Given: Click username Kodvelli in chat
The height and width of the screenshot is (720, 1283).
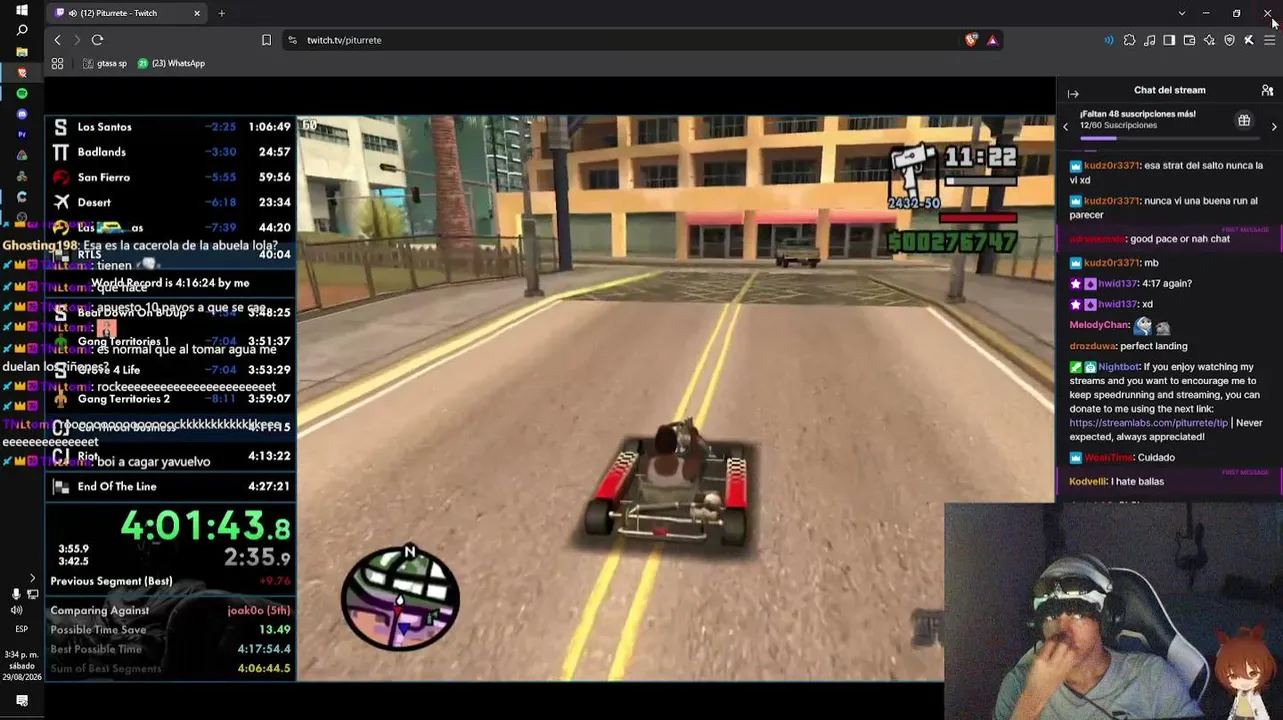Looking at the screenshot, I should tap(1088, 482).
